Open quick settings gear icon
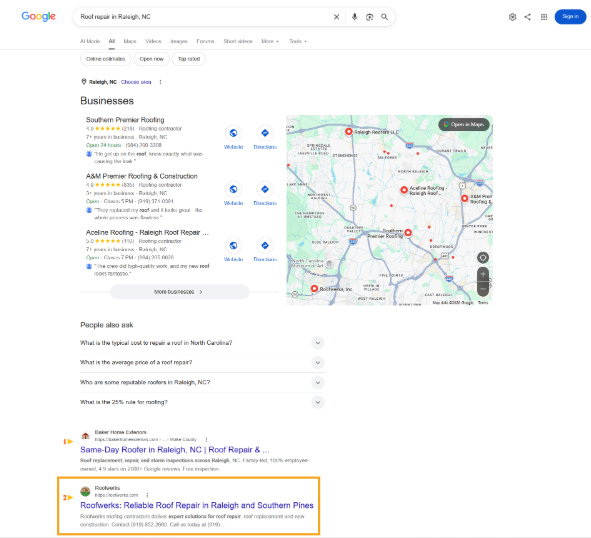This screenshot has width=591, height=538. (512, 17)
